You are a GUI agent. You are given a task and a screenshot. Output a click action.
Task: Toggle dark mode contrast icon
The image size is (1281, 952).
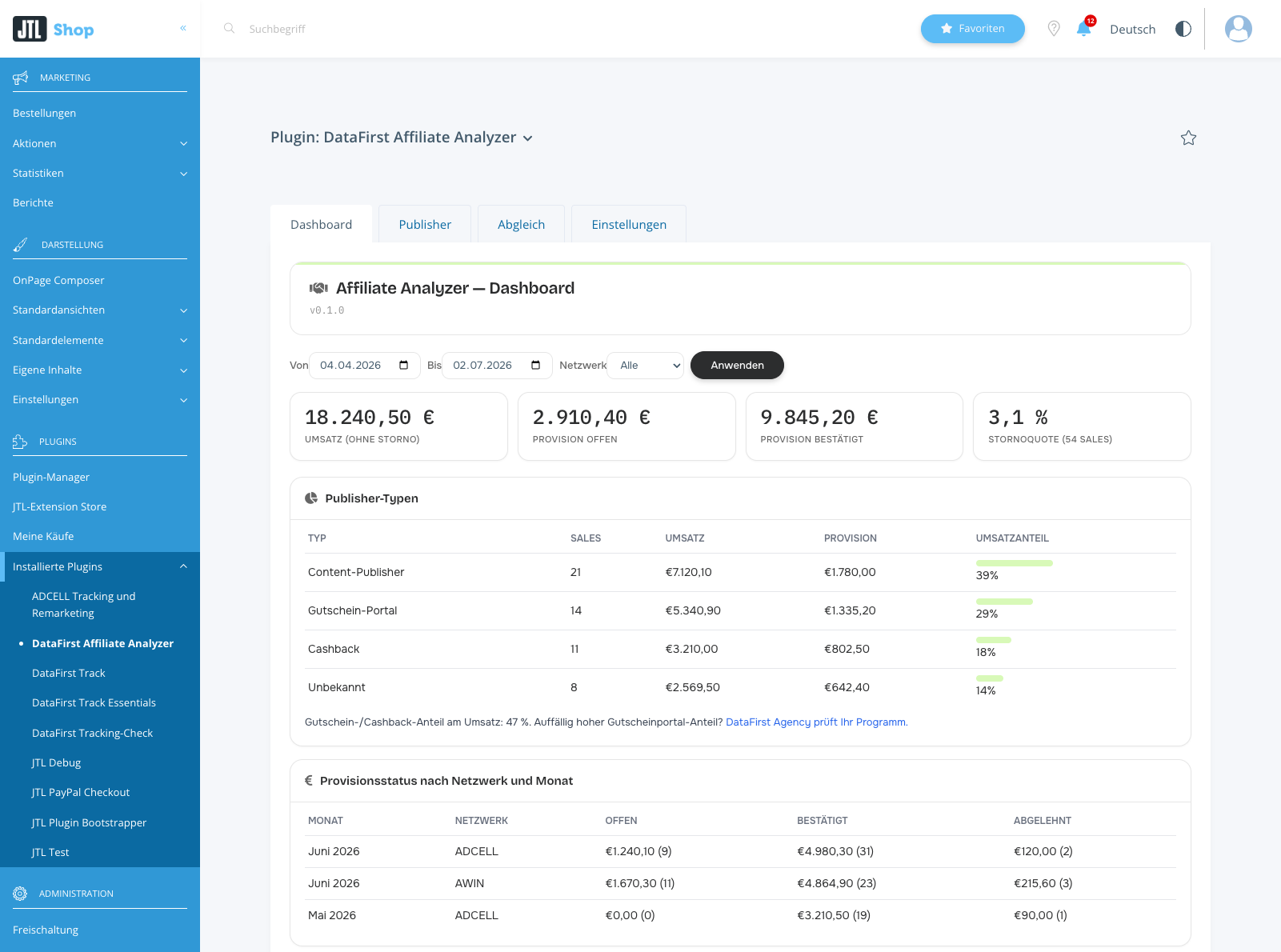[x=1183, y=29]
